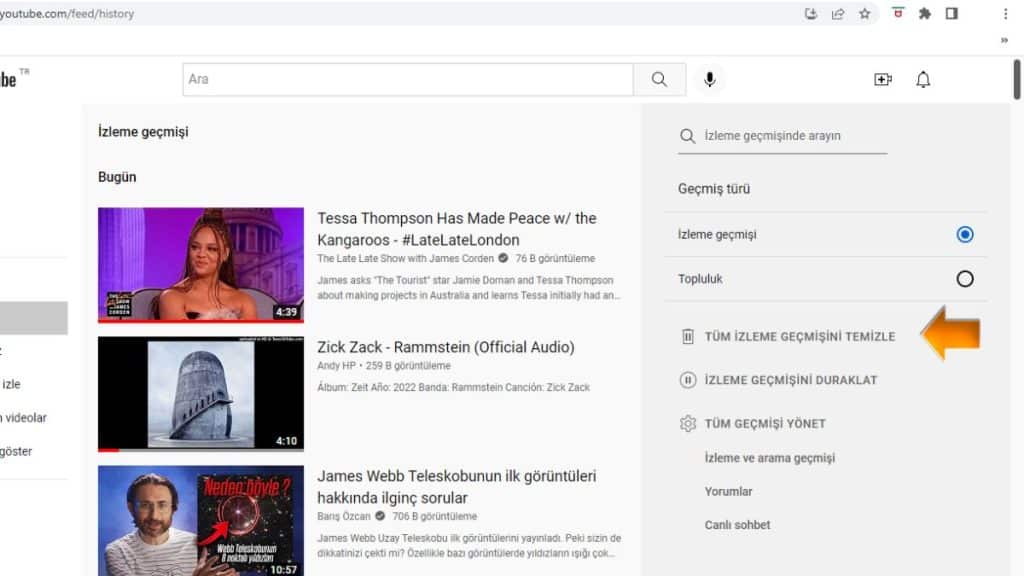1024x576 pixels.
Task: Click the YouTube logo
Action: pyautogui.click(x=8, y=80)
